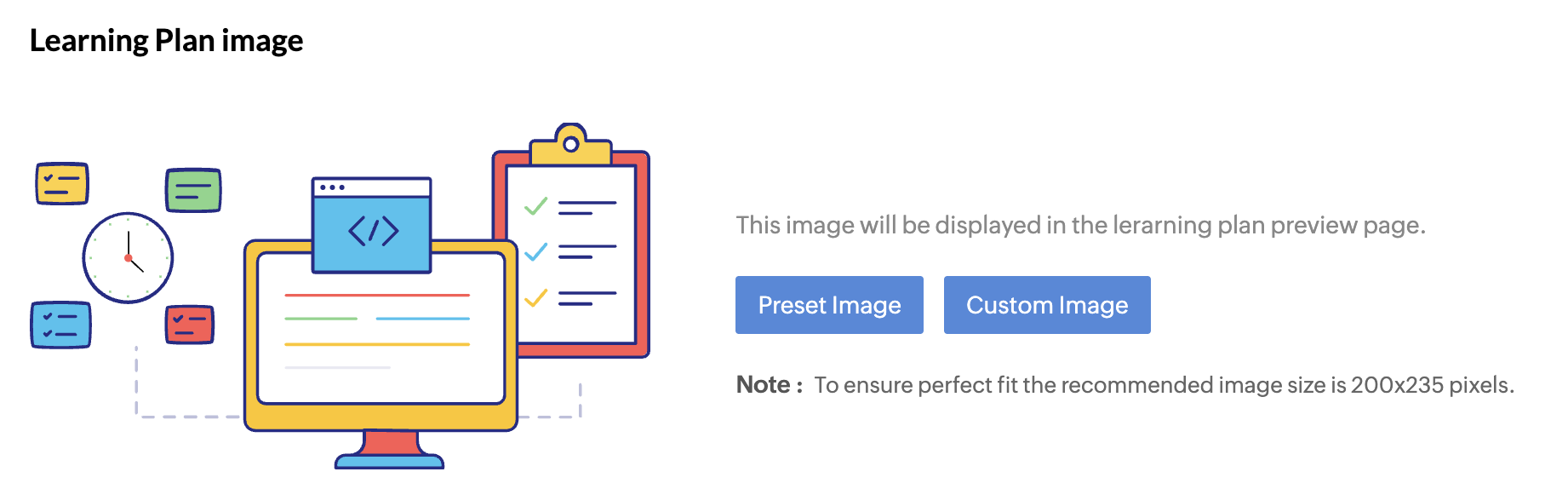Click the blue checkmark on the clipboard
This screenshot has width=1568, height=489.
535,251
